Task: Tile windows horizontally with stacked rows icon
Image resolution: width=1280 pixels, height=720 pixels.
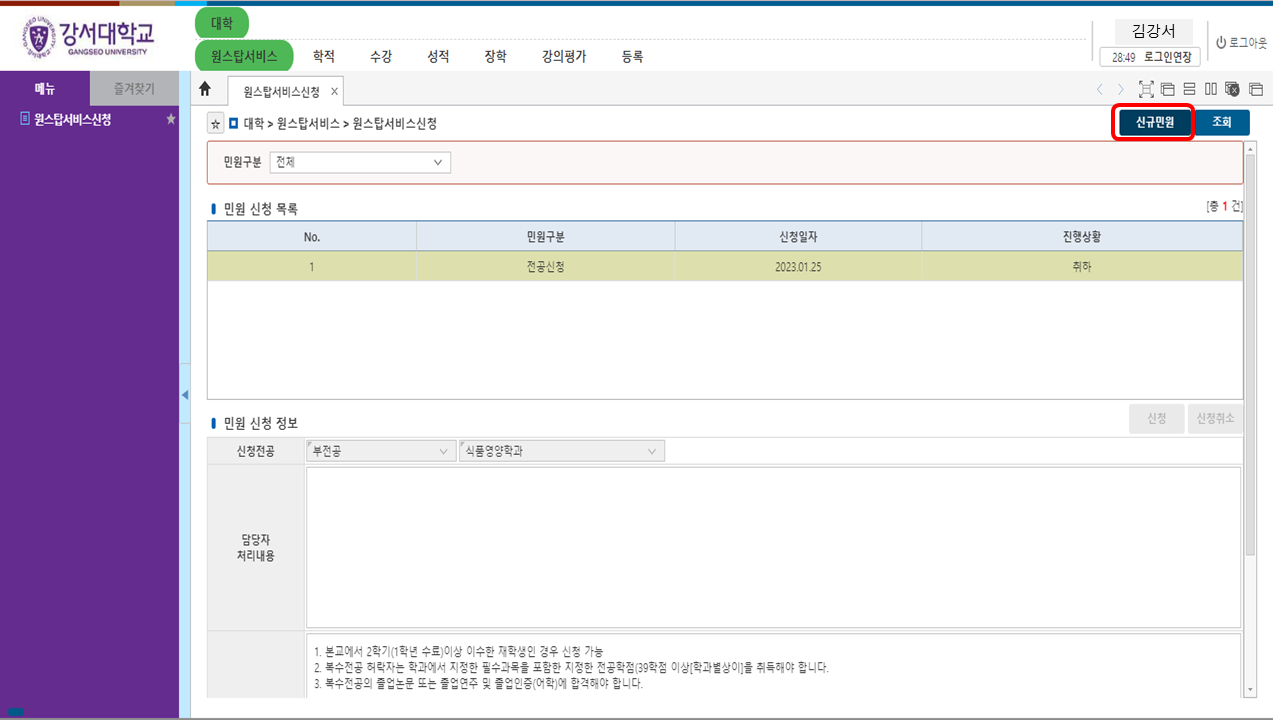Action: 1189,89
